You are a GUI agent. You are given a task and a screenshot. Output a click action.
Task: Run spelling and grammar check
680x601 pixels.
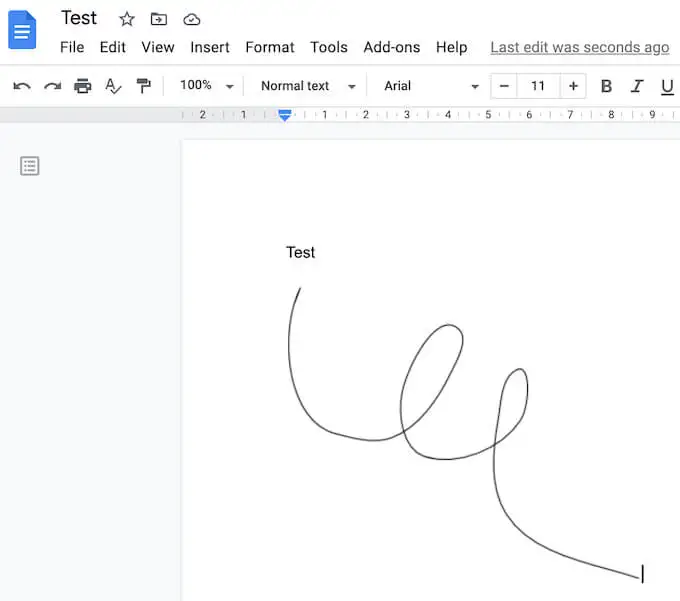[x=113, y=86]
